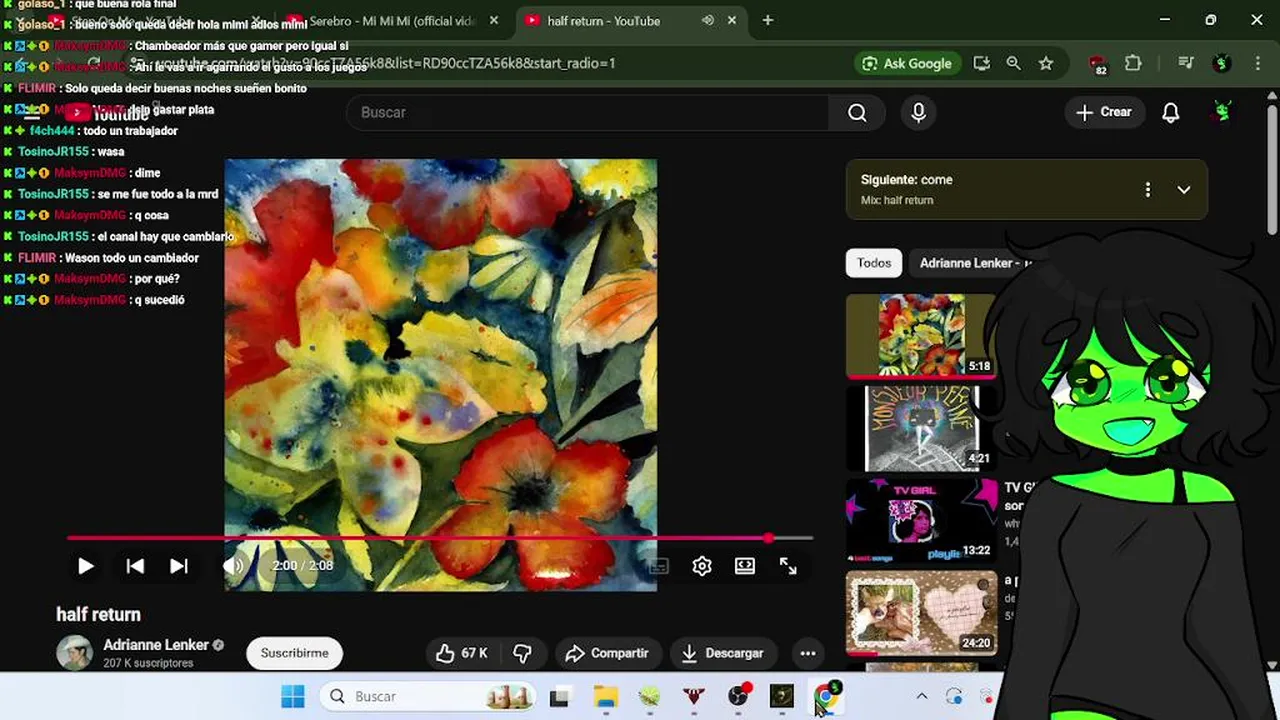The height and width of the screenshot is (720, 1280).
Task: Select the half return - YouTube tab
Action: 603,20
